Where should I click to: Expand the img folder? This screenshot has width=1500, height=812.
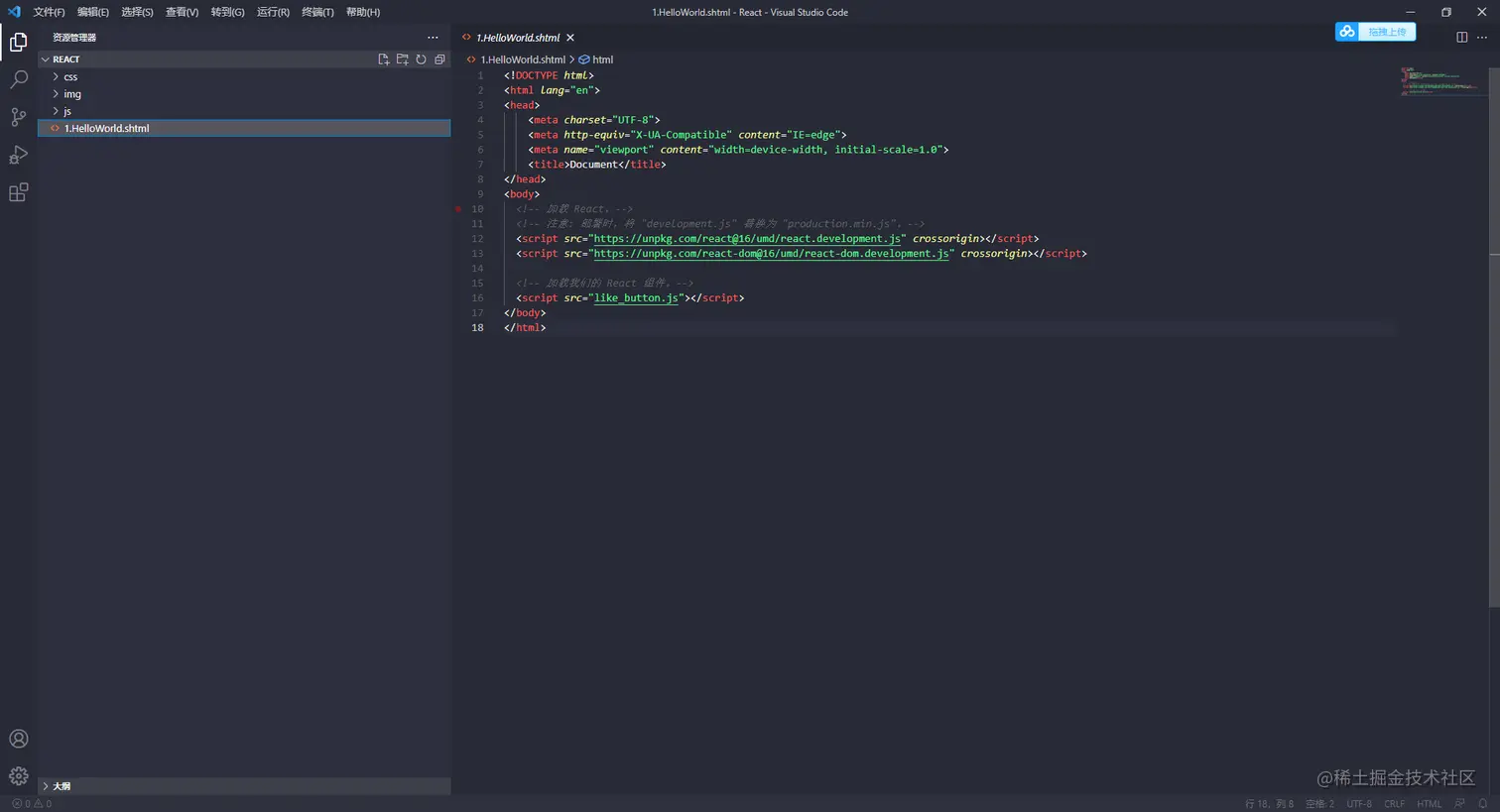pyautogui.click(x=71, y=94)
